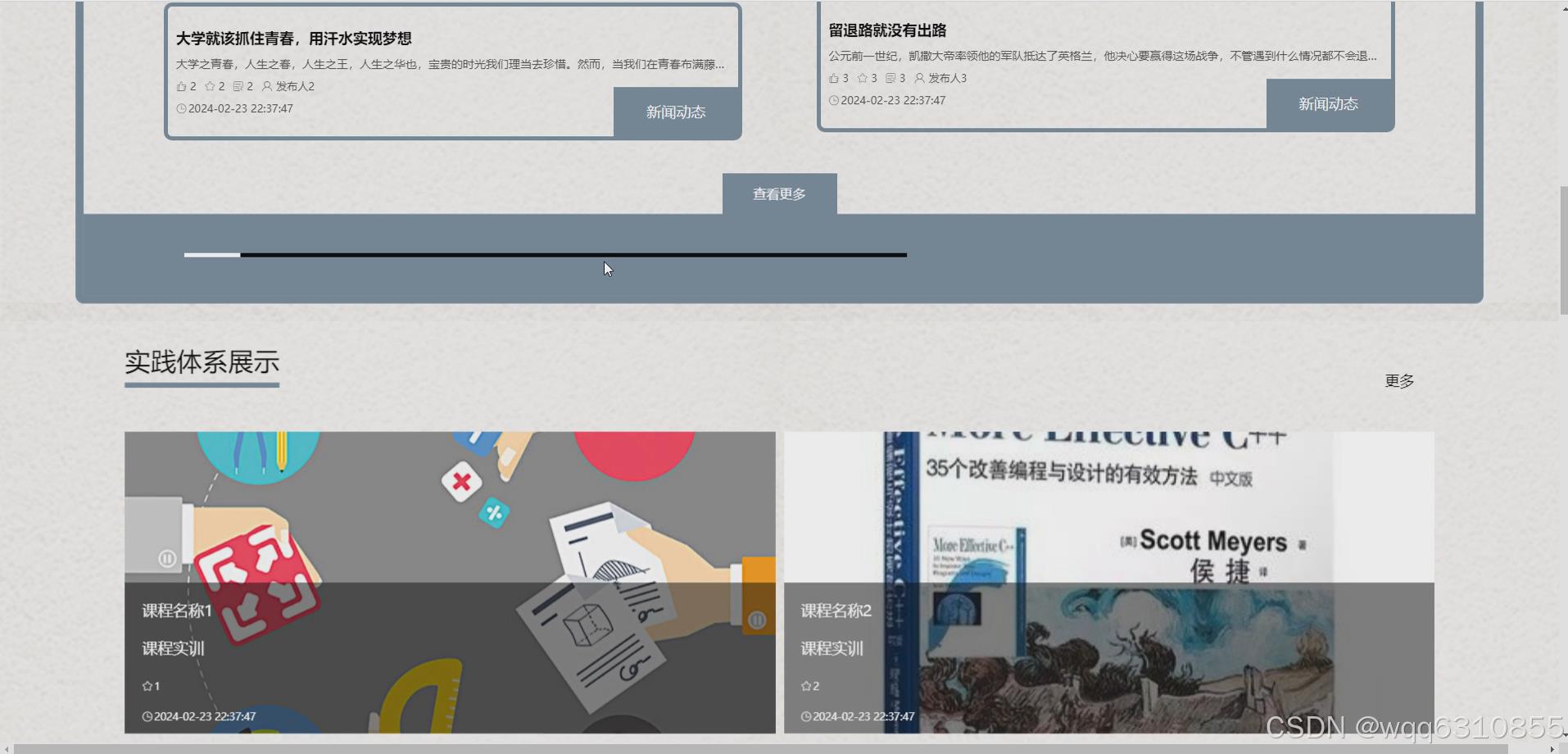
Task: Click the 查看更多 button
Action: pyautogui.click(x=779, y=194)
